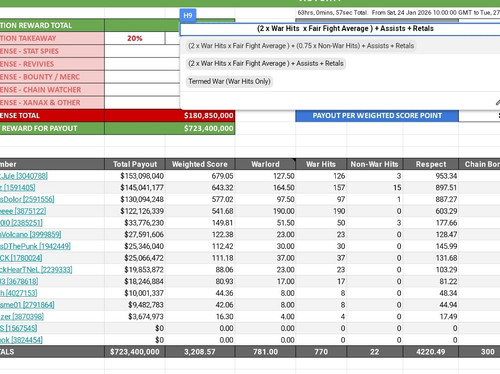Open the member link [3824454]
The image size is (500, 374).
coord(21,340)
